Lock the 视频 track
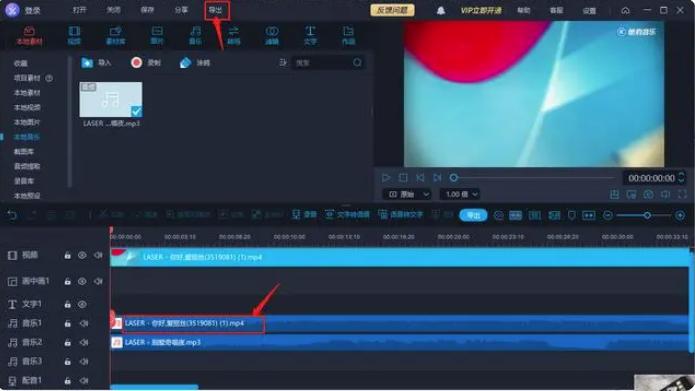This screenshot has width=695, height=391. (x=67, y=255)
